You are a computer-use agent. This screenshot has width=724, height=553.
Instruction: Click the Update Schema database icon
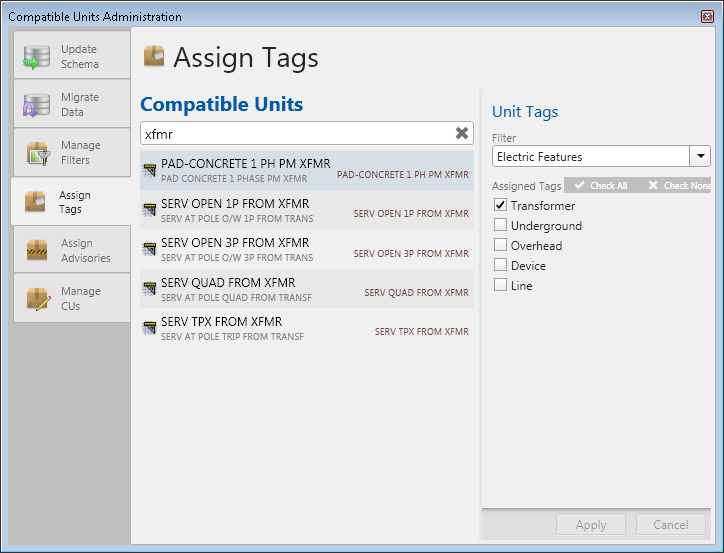point(37,56)
